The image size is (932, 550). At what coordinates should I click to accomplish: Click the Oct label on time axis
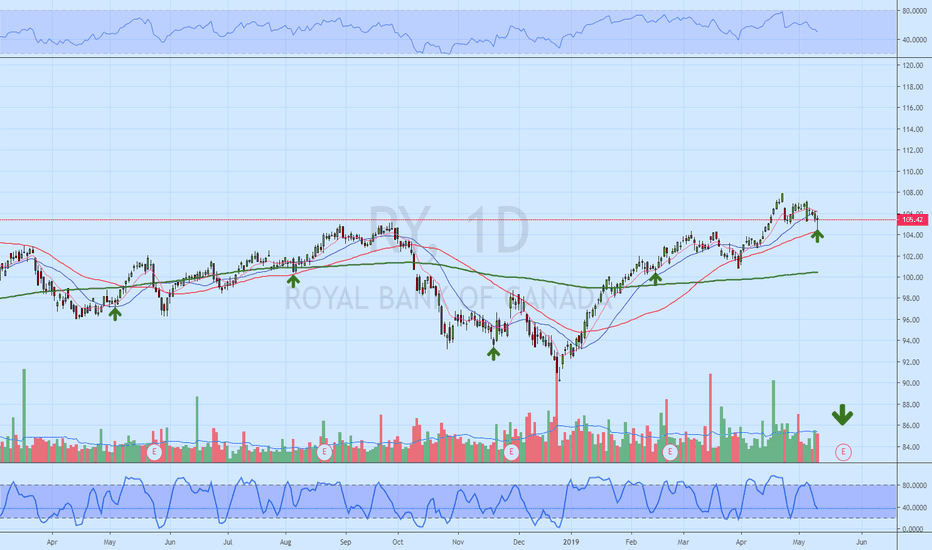coord(398,542)
